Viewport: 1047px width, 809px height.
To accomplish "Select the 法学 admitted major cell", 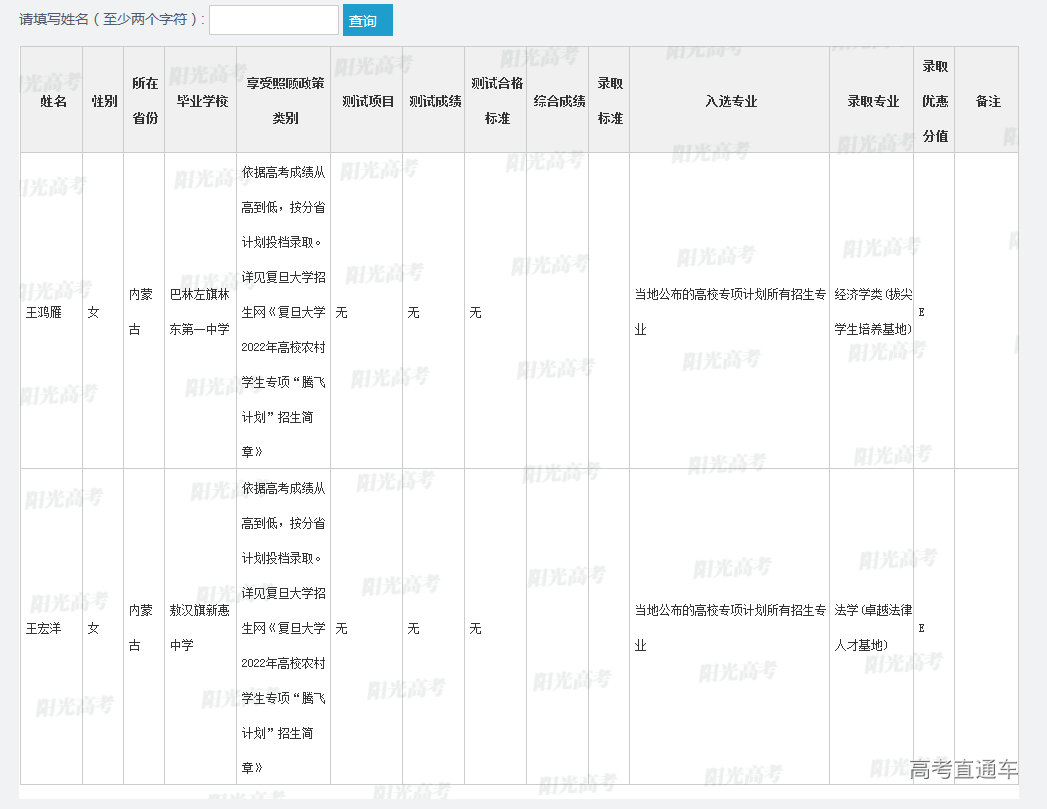I will pos(872,628).
